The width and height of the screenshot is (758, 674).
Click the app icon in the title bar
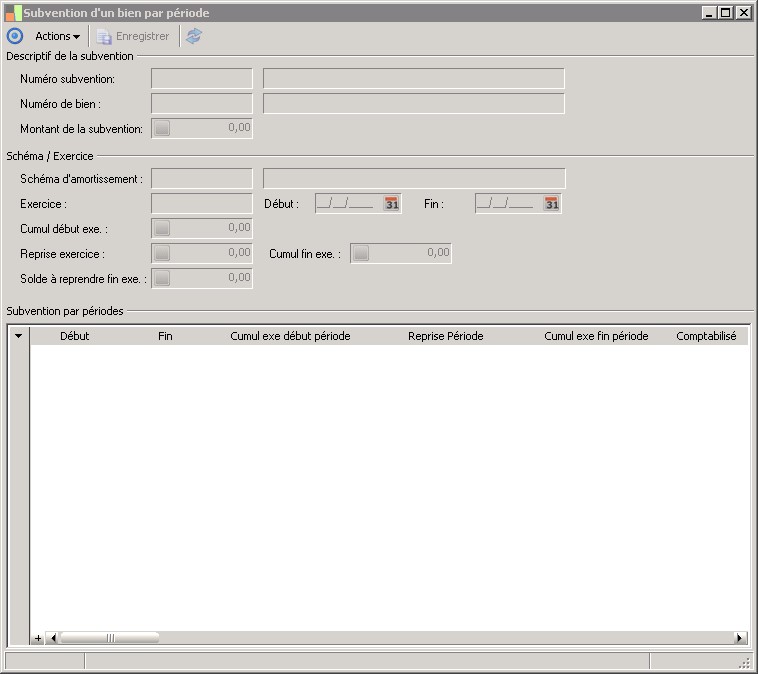pos(13,13)
